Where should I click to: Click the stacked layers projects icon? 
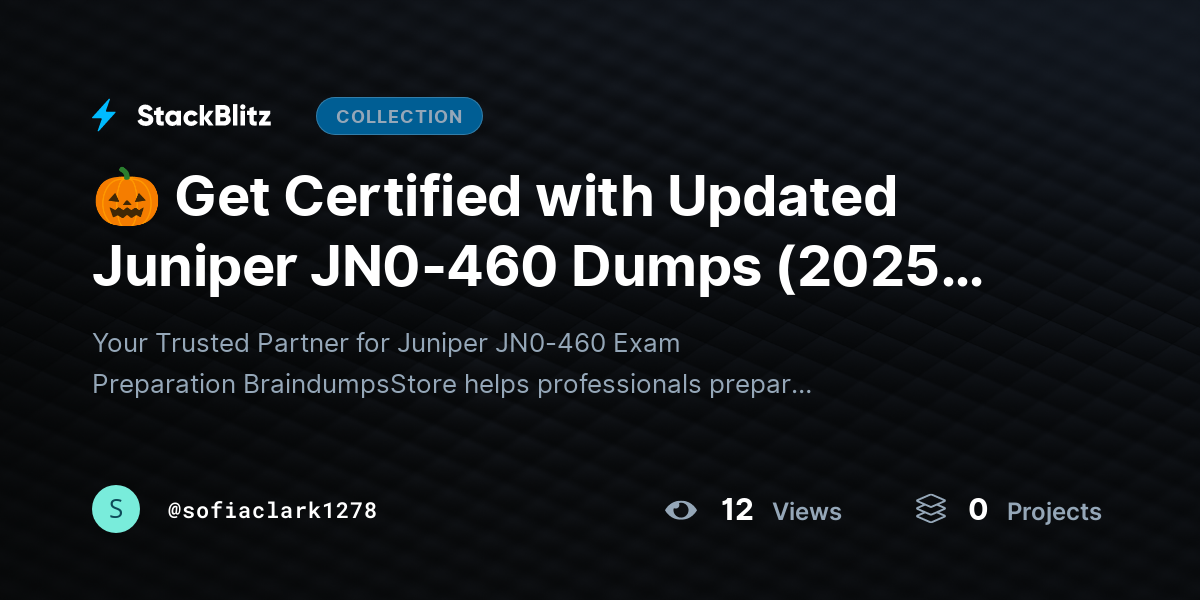(x=931, y=509)
